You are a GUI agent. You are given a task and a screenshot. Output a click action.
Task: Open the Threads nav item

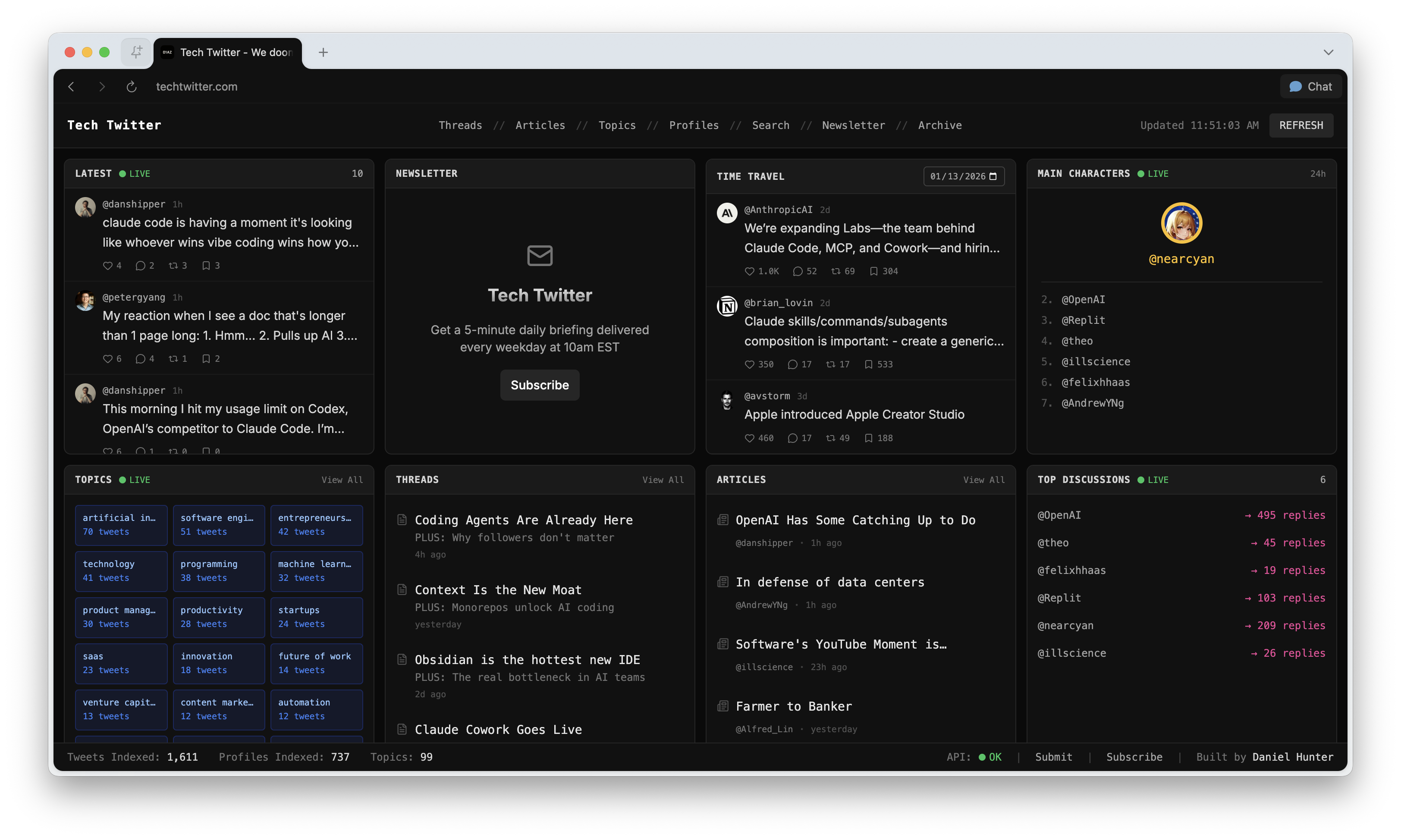click(460, 125)
